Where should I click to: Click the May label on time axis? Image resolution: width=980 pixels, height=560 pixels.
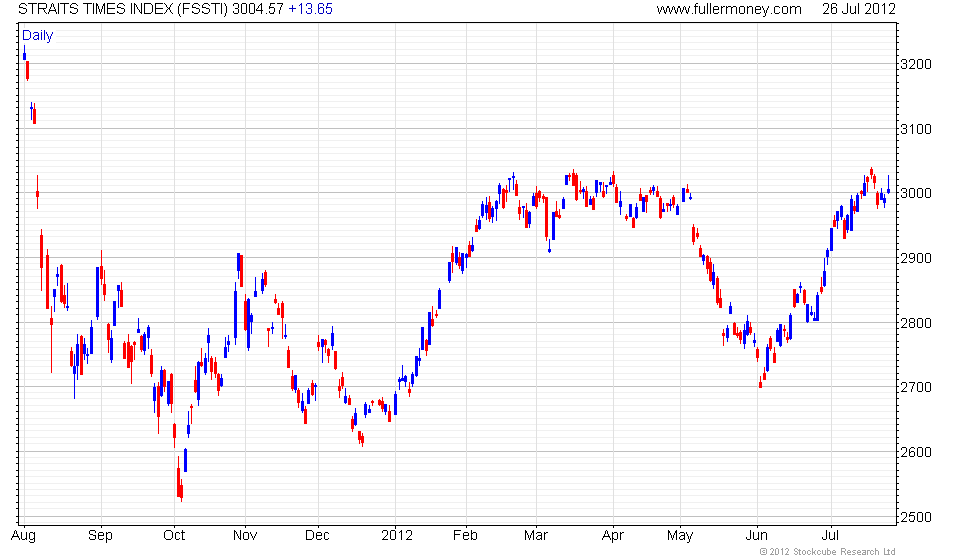pos(680,536)
